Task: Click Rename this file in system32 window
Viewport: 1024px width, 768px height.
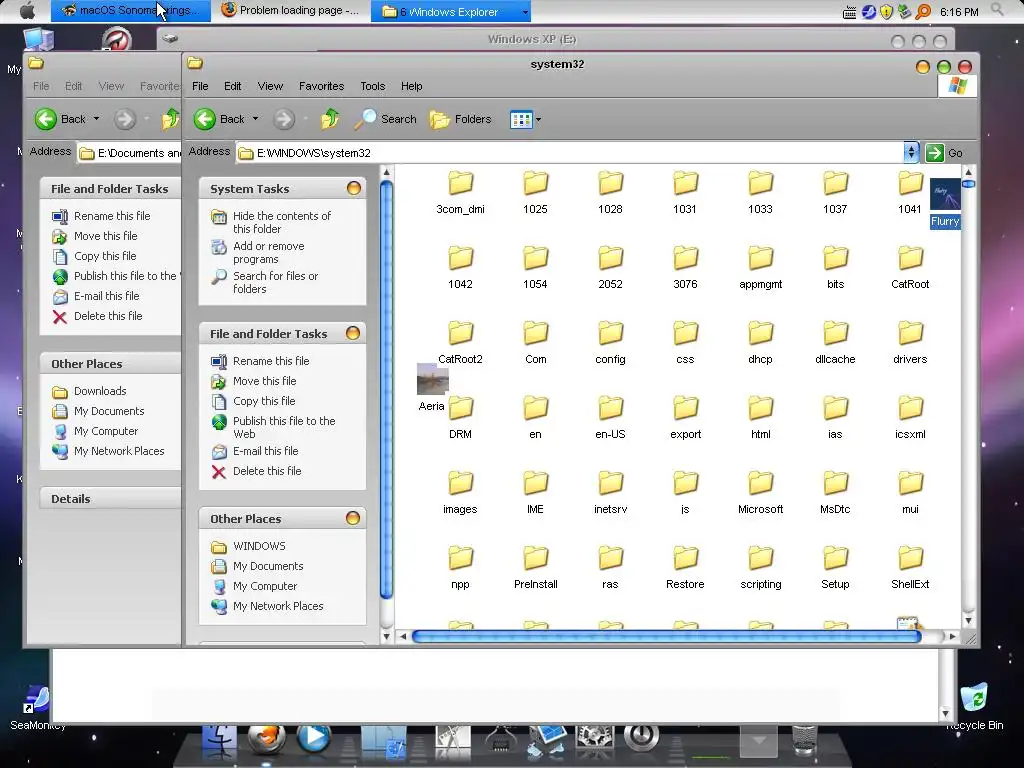Action: click(x=271, y=360)
